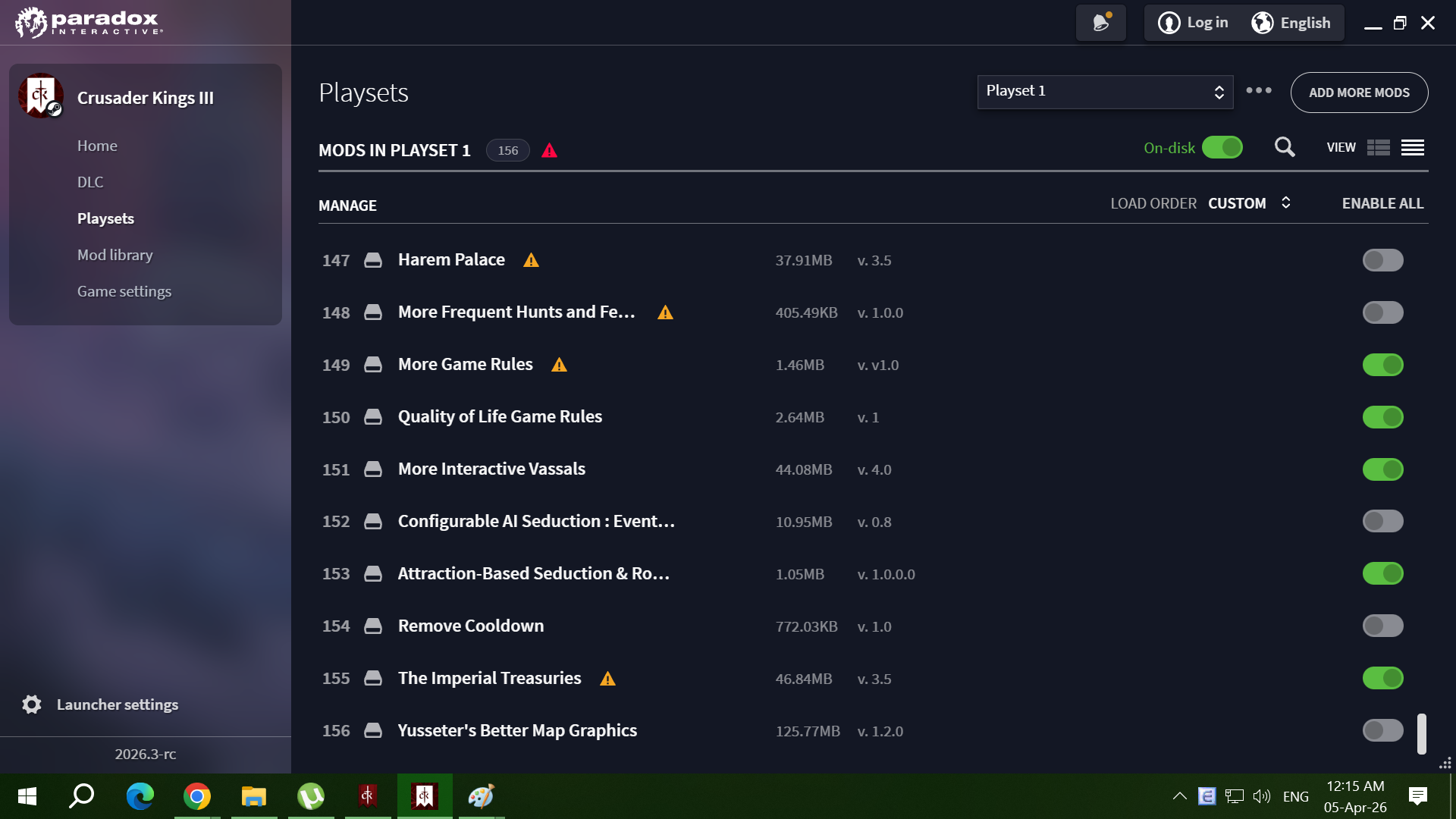Open Microsoft Edge from the taskbar
The height and width of the screenshot is (819, 1456).
pyautogui.click(x=140, y=796)
